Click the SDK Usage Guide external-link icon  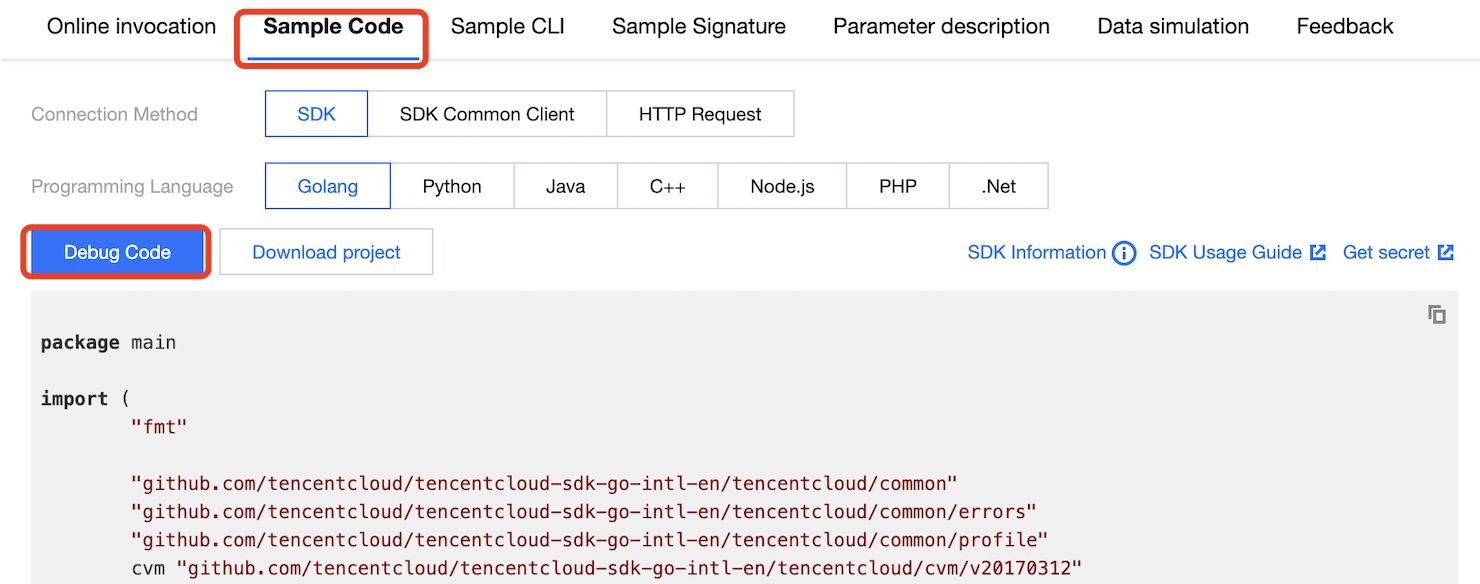[1318, 253]
